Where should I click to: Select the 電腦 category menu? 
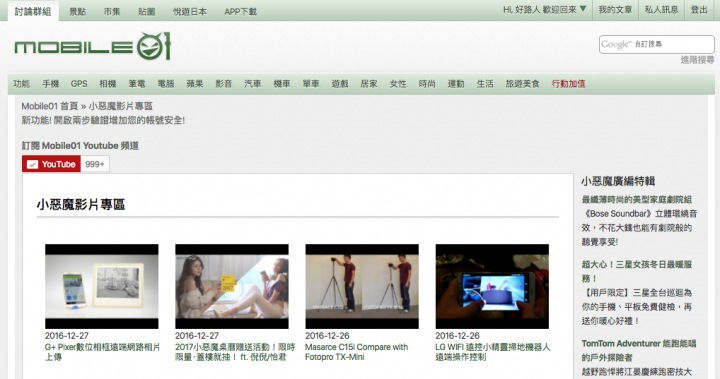tap(166, 84)
